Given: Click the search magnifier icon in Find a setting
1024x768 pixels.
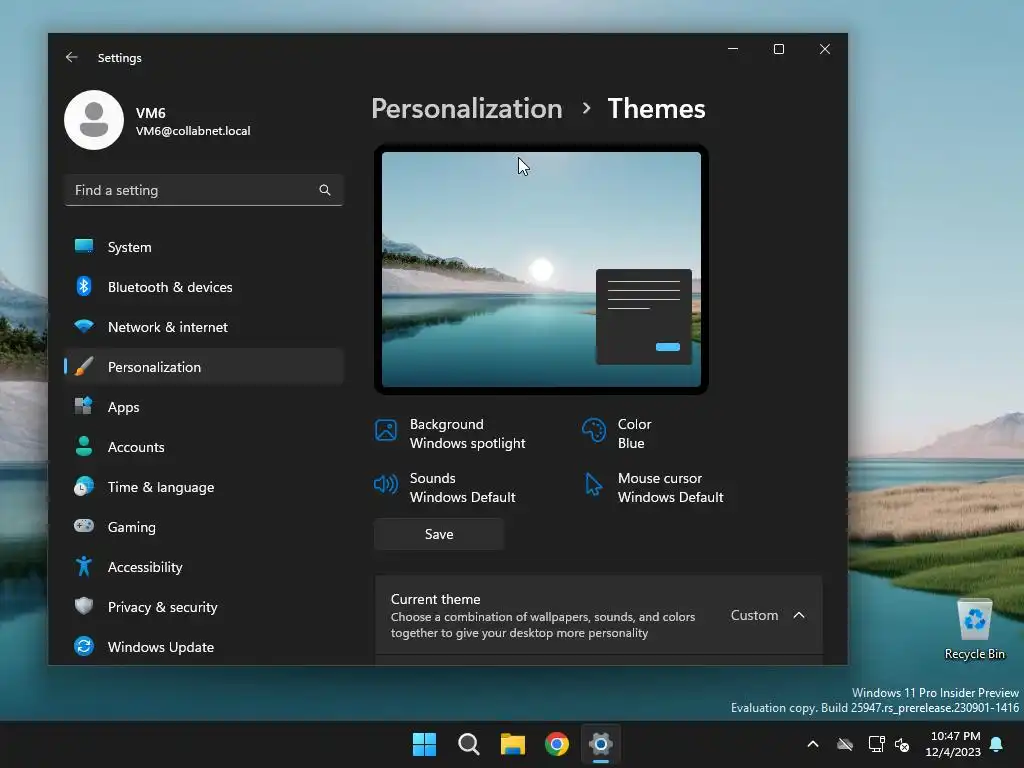Looking at the screenshot, I should pyautogui.click(x=325, y=190).
